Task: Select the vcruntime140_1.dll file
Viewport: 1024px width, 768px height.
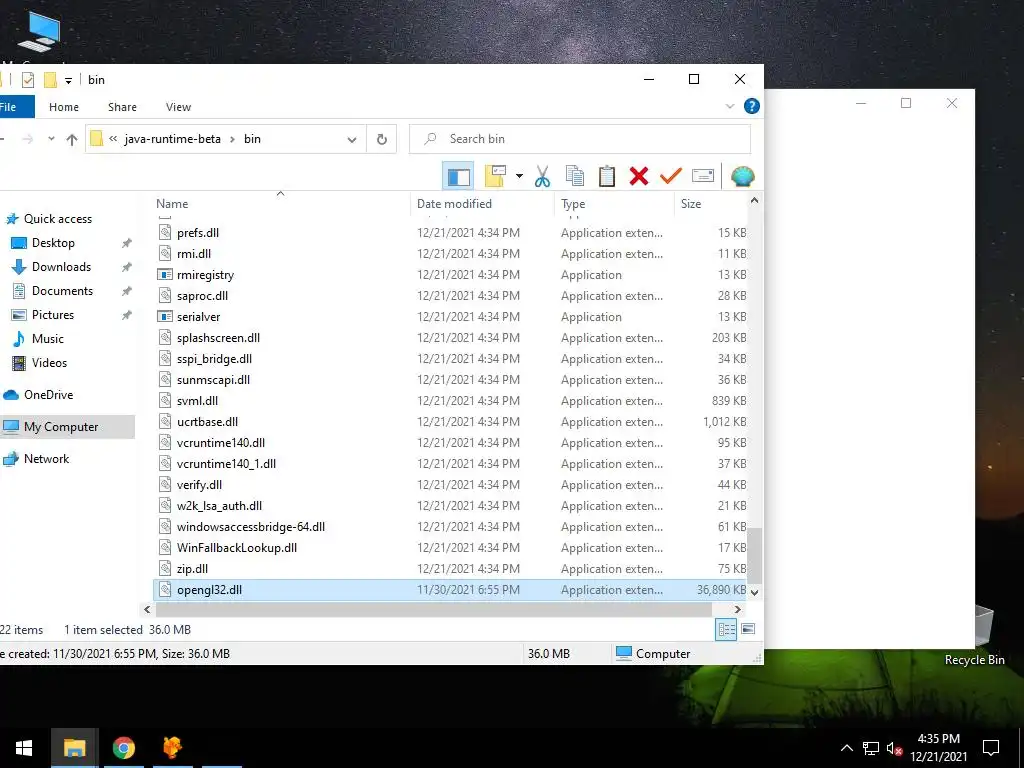Action: (226, 464)
